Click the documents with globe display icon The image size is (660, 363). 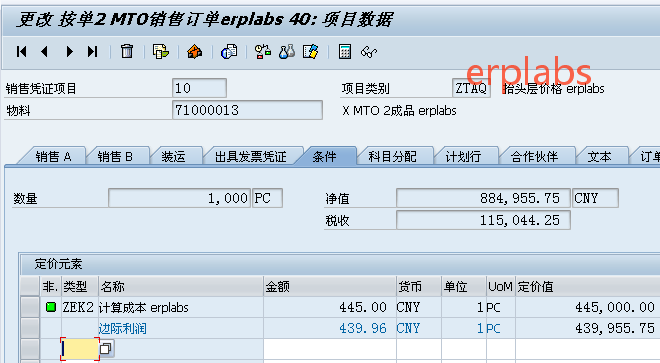click(229, 51)
